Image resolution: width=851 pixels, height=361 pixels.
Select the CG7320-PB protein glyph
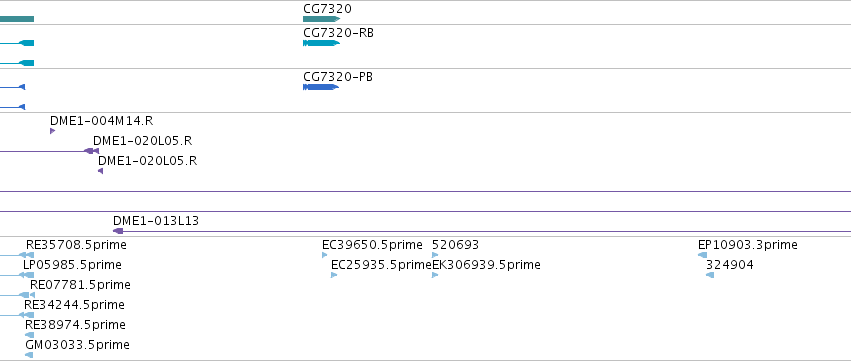[x=321, y=87]
